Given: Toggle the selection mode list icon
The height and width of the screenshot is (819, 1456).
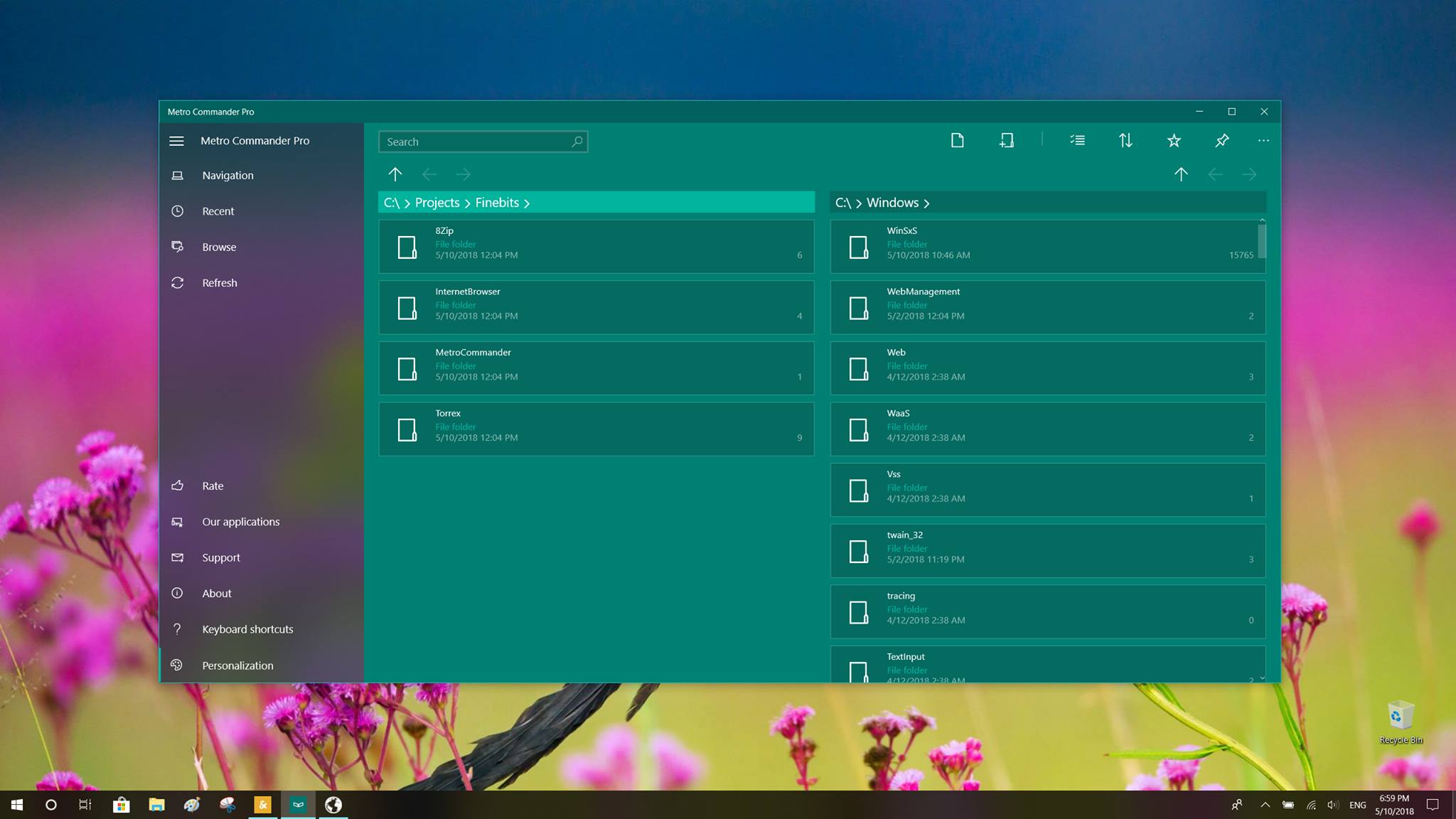Looking at the screenshot, I should (1078, 140).
